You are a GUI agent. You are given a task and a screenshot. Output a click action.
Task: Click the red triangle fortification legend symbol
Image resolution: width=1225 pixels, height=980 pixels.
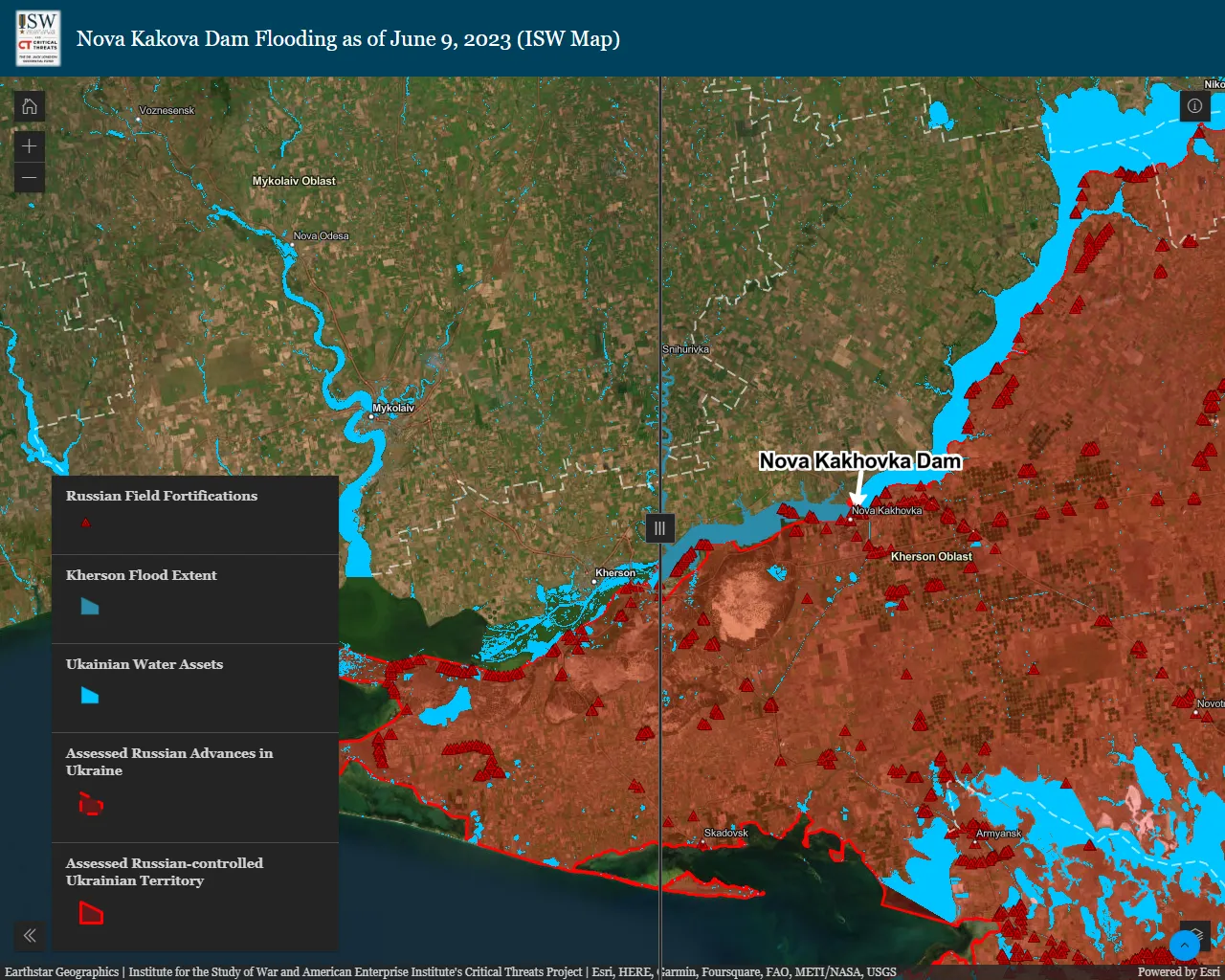click(x=86, y=523)
